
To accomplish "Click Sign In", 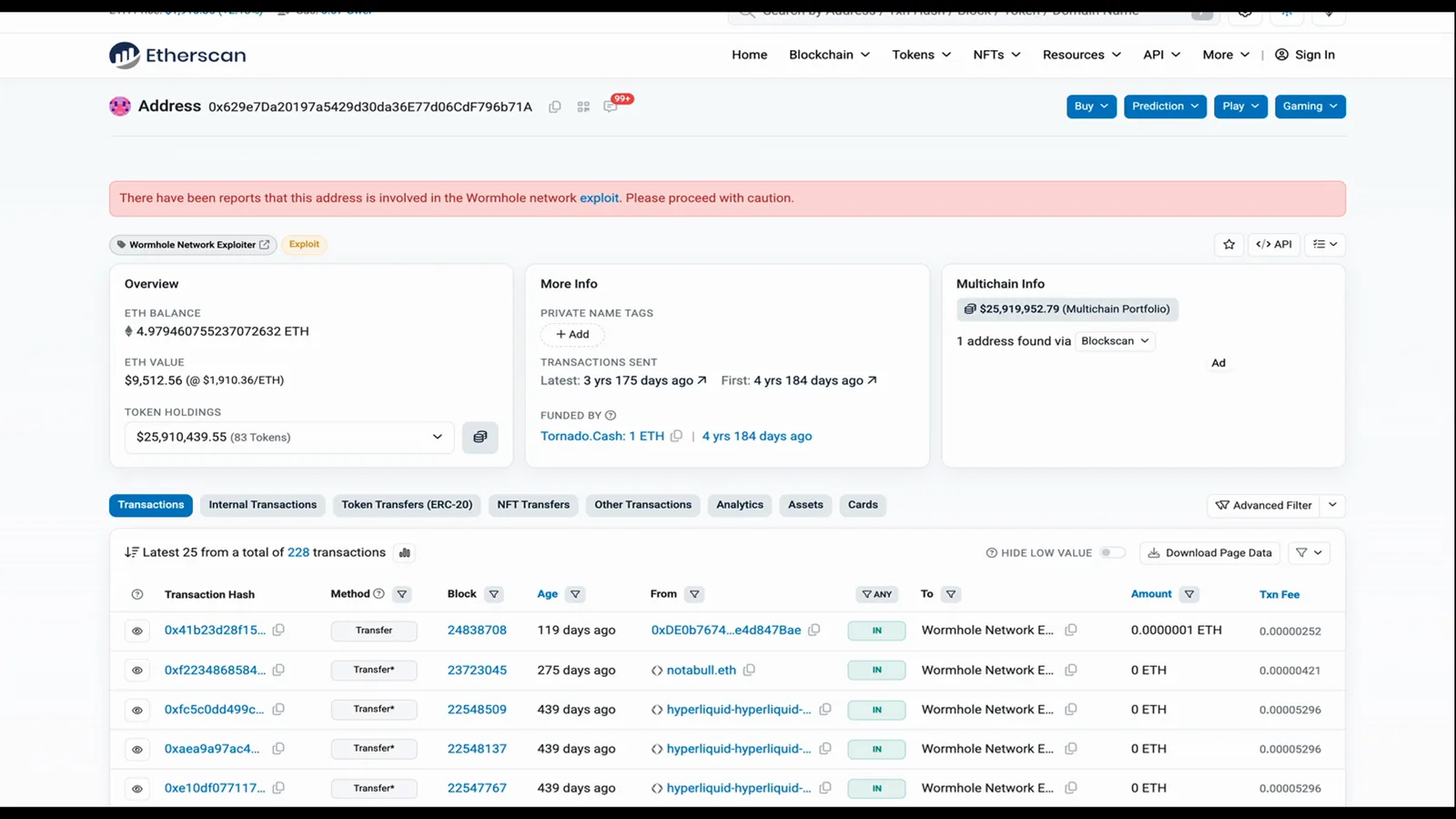I will (1305, 55).
